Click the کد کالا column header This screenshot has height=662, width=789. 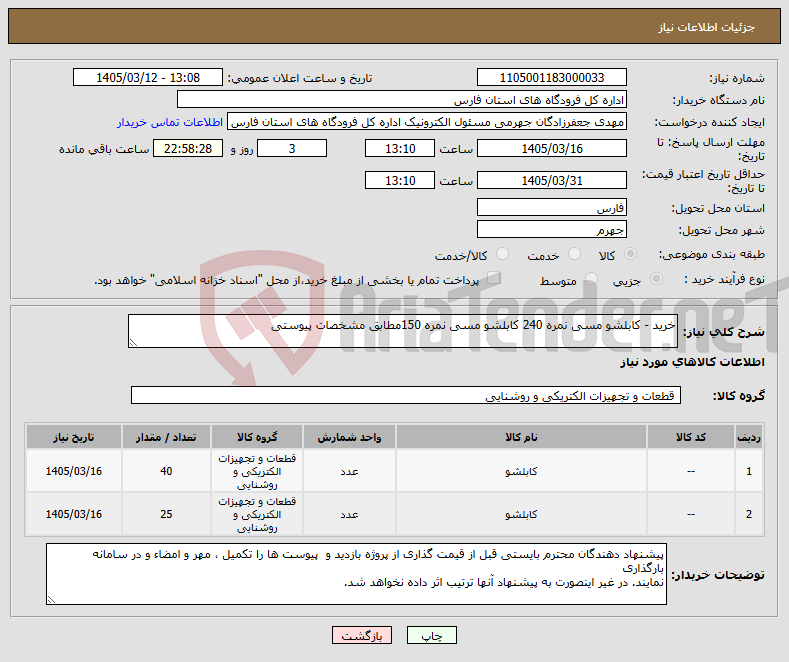(690, 437)
